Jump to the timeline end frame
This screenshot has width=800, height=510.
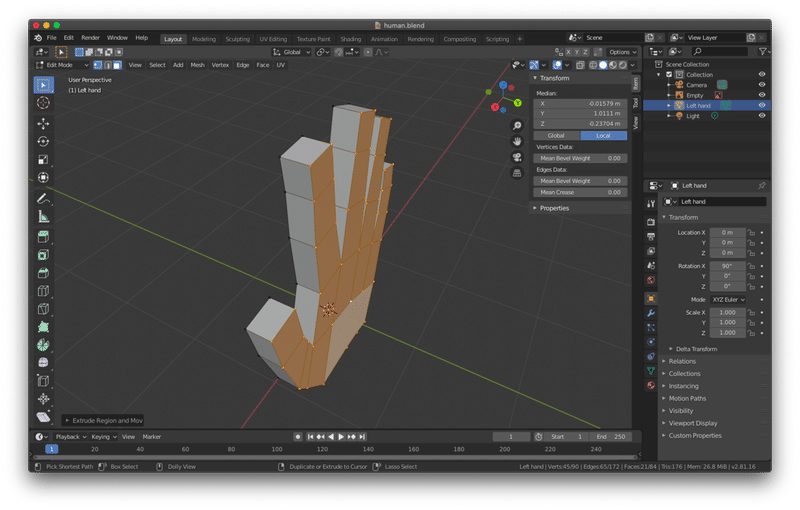click(x=362, y=437)
